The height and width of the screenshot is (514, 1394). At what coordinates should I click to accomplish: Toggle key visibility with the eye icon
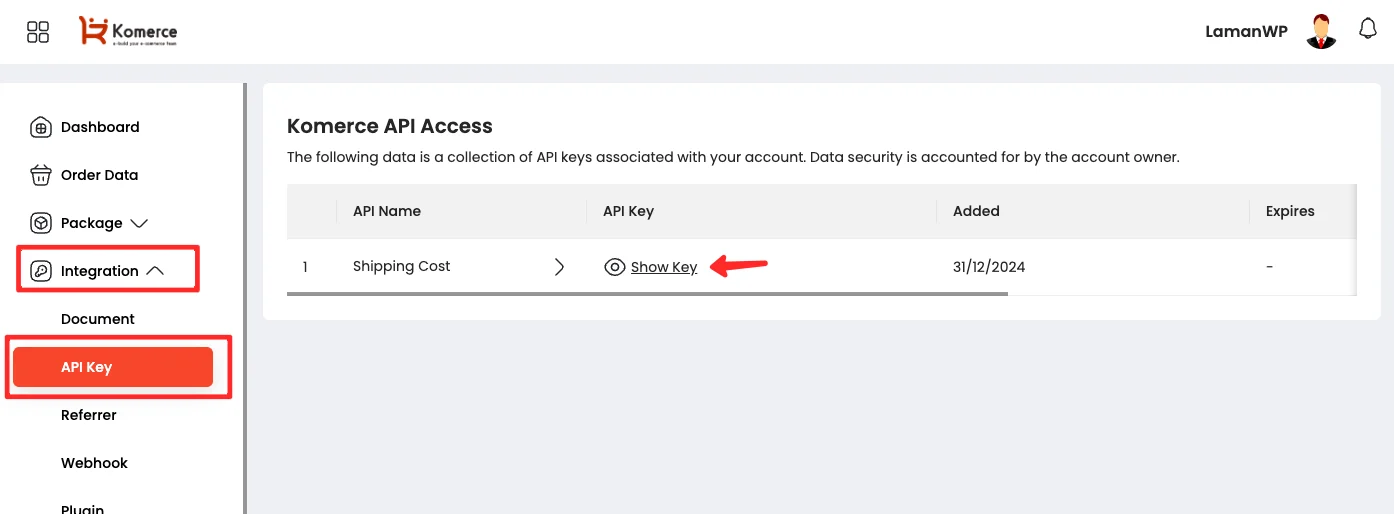615,267
